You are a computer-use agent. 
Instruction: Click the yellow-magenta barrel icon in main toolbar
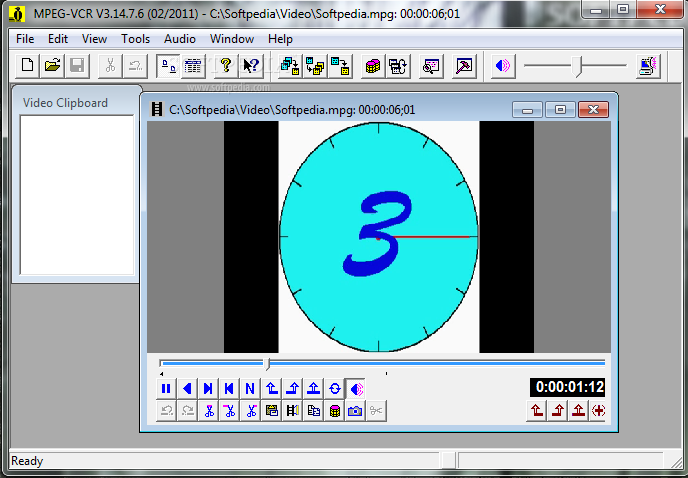373,66
